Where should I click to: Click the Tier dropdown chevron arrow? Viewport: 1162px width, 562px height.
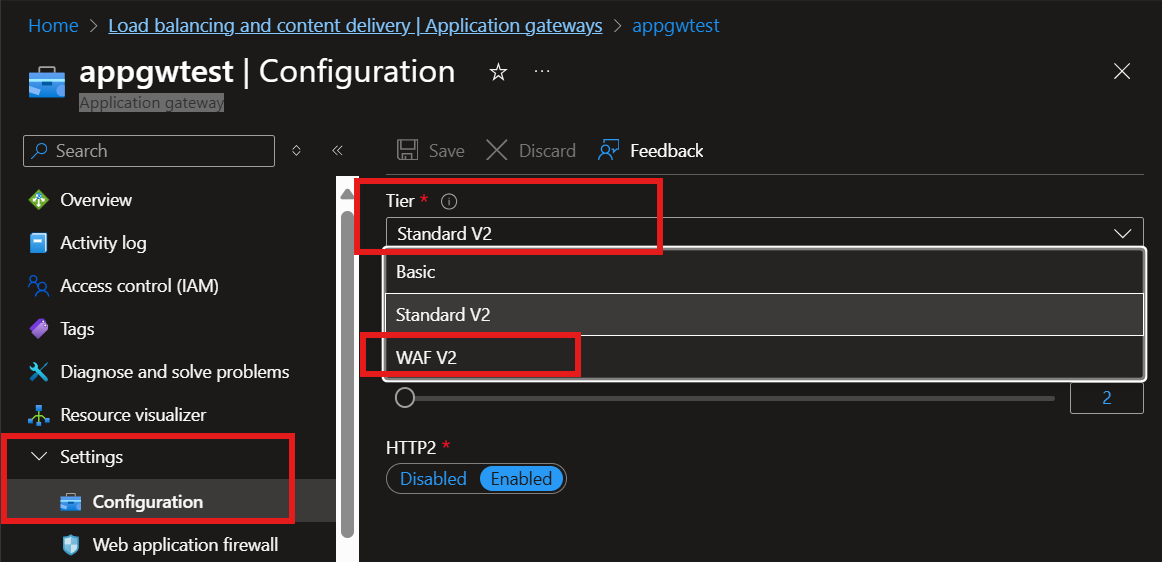(1122, 234)
